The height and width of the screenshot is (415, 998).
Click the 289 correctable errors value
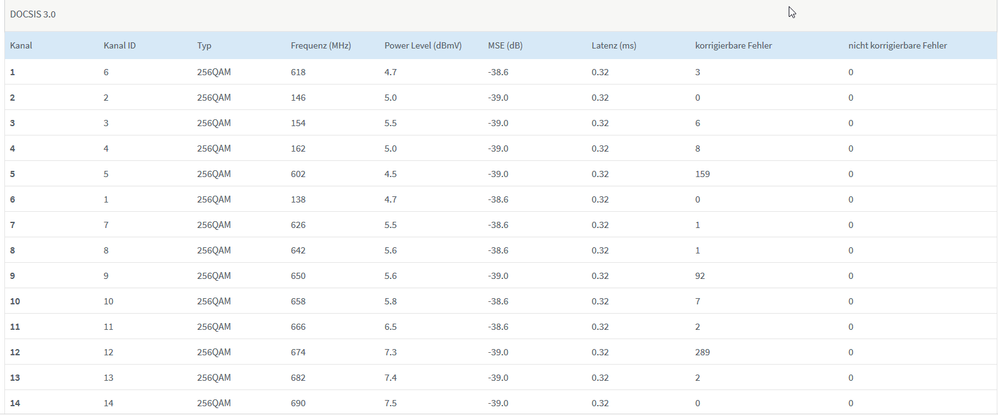[704, 352]
